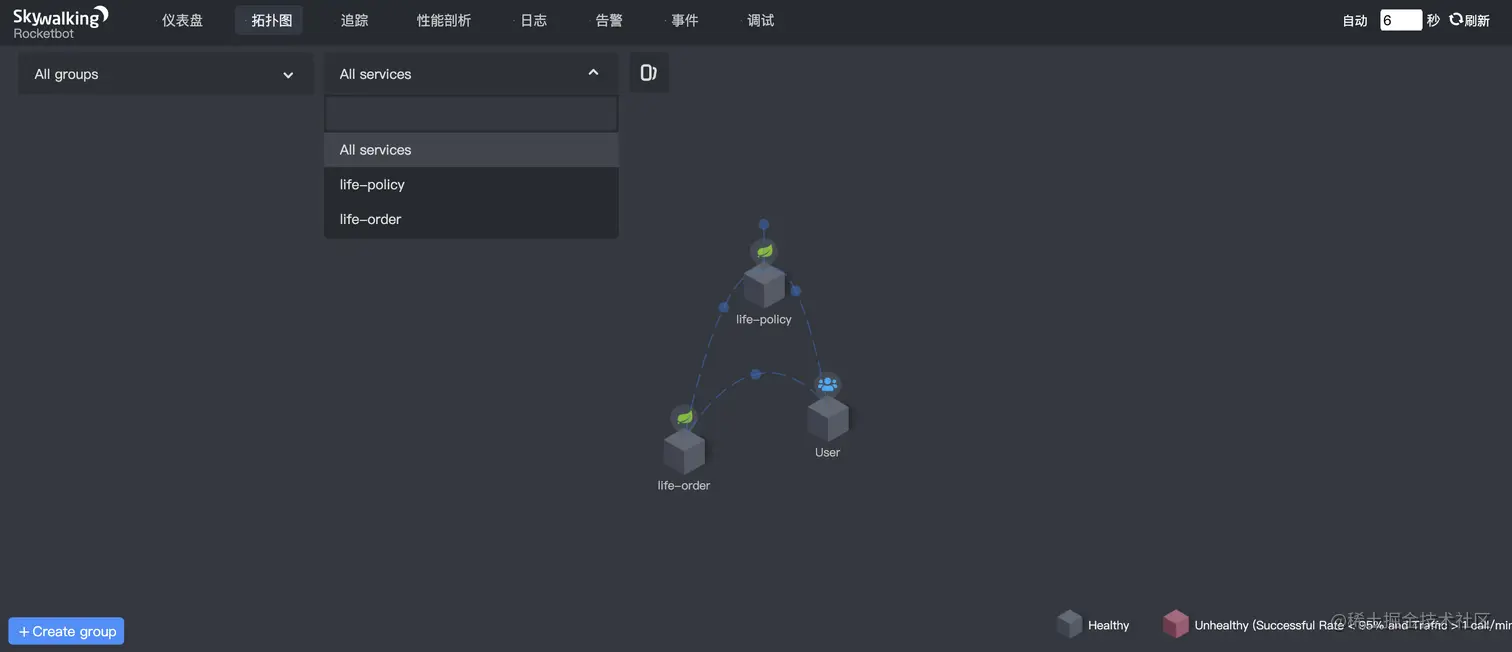Click the life-policy node label
This screenshot has height=652, width=1512.
pos(764,319)
